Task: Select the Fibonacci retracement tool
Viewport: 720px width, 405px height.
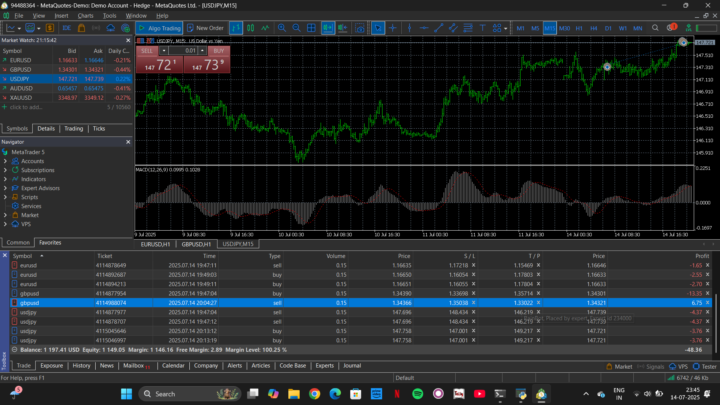Action: (x=468, y=28)
